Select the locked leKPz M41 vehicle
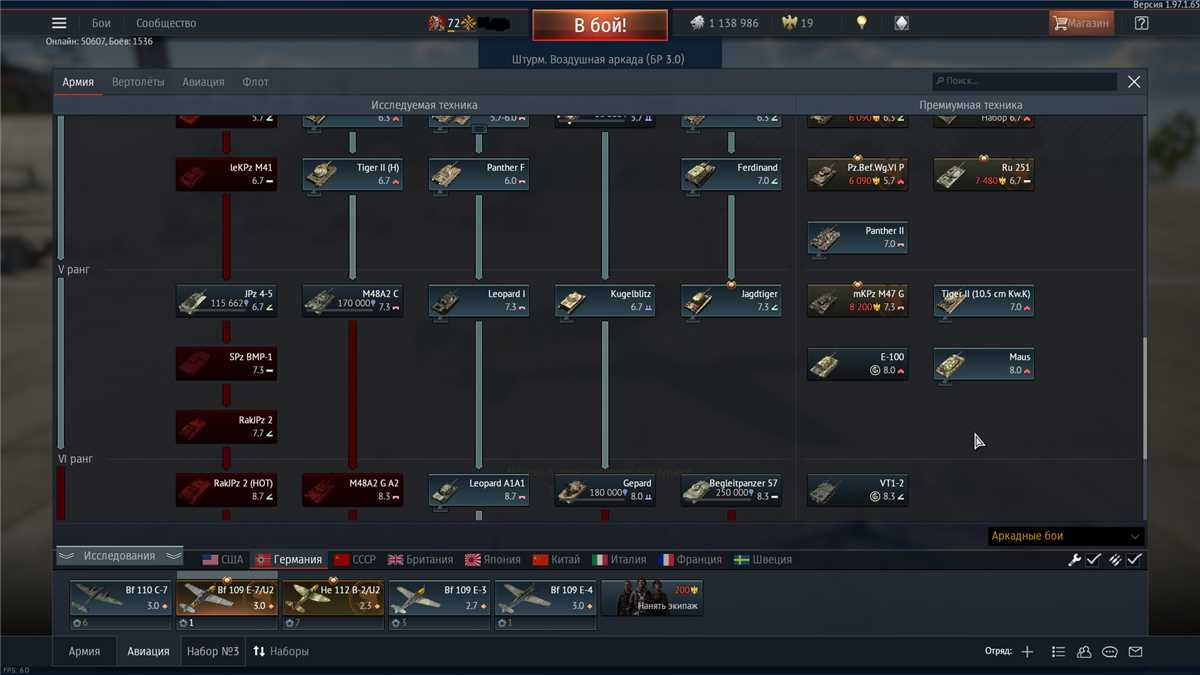This screenshot has height=675, width=1200. coord(227,175)
